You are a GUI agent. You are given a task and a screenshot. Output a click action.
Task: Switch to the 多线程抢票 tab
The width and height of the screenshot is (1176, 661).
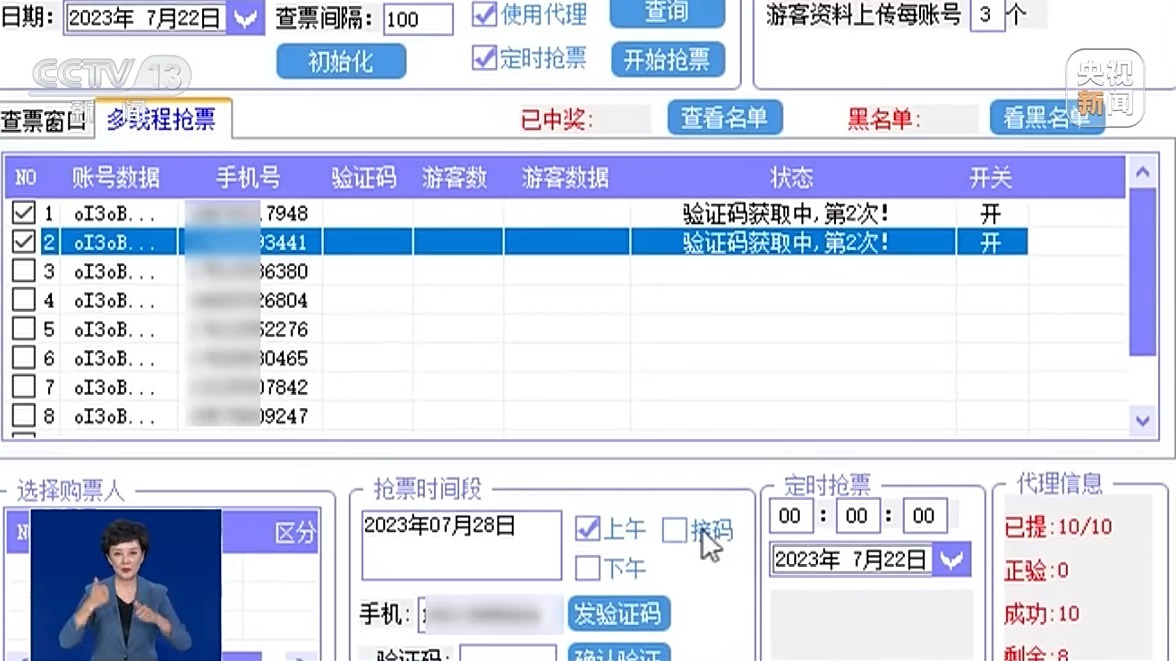coord(161,120)
